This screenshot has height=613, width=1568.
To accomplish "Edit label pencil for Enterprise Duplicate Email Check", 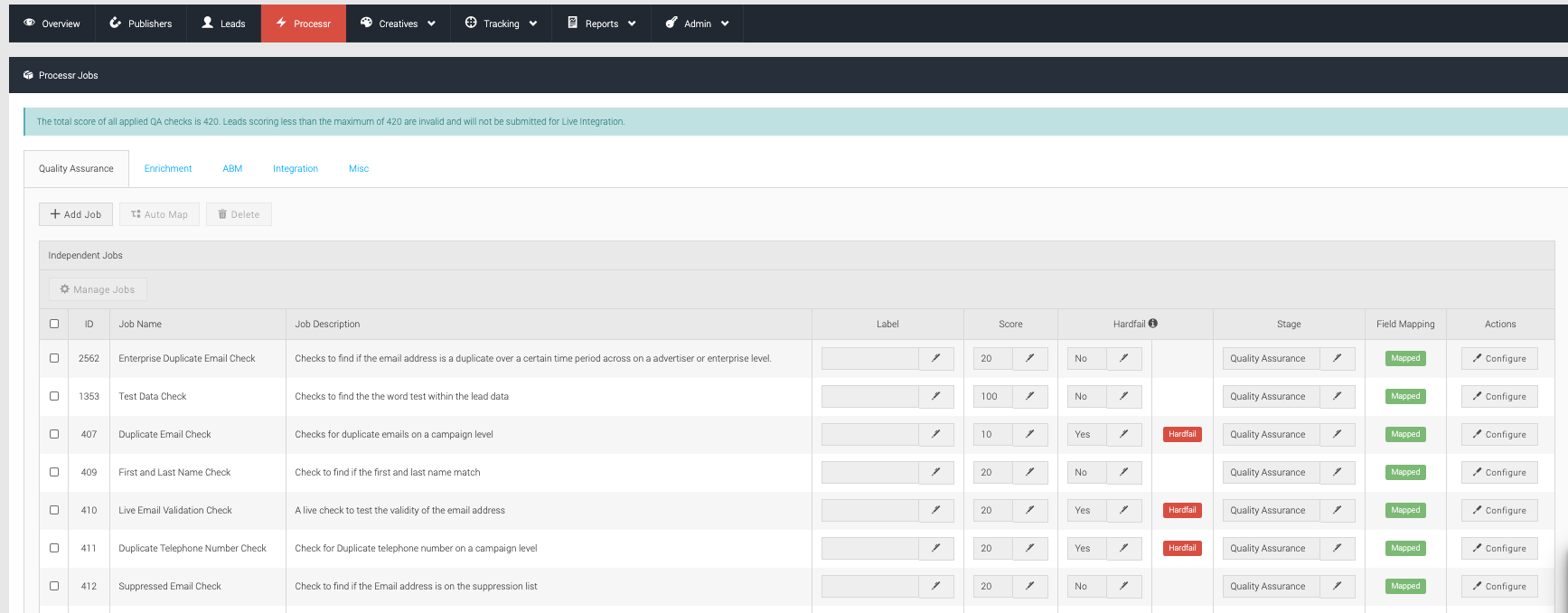I will point(936,359).
